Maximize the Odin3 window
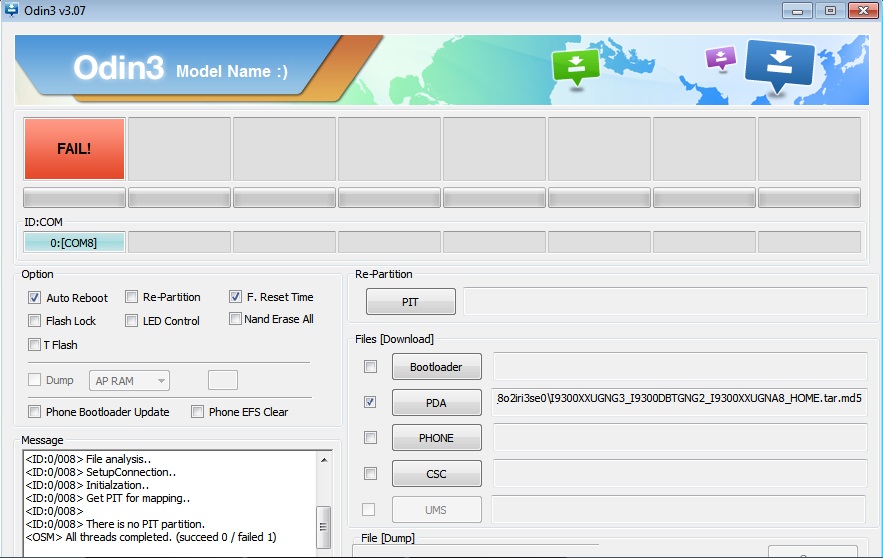Viewport: 883px width, 558px height. point(830,10)
